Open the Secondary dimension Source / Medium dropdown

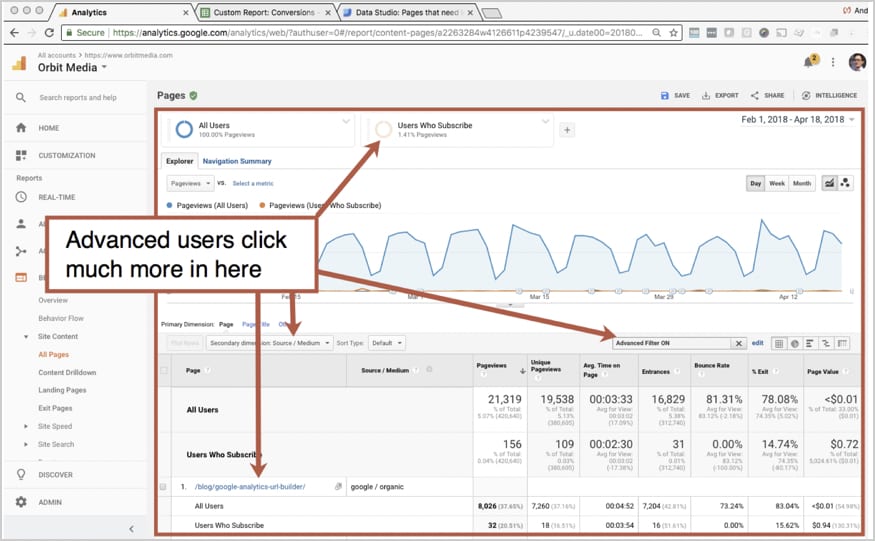click(269, 343)
